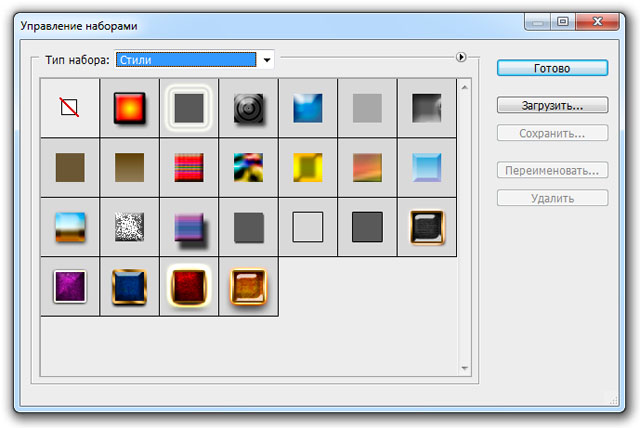Choose the dark chrome gradient style
This screenshot has width=640, height=428.
(427, 108)
